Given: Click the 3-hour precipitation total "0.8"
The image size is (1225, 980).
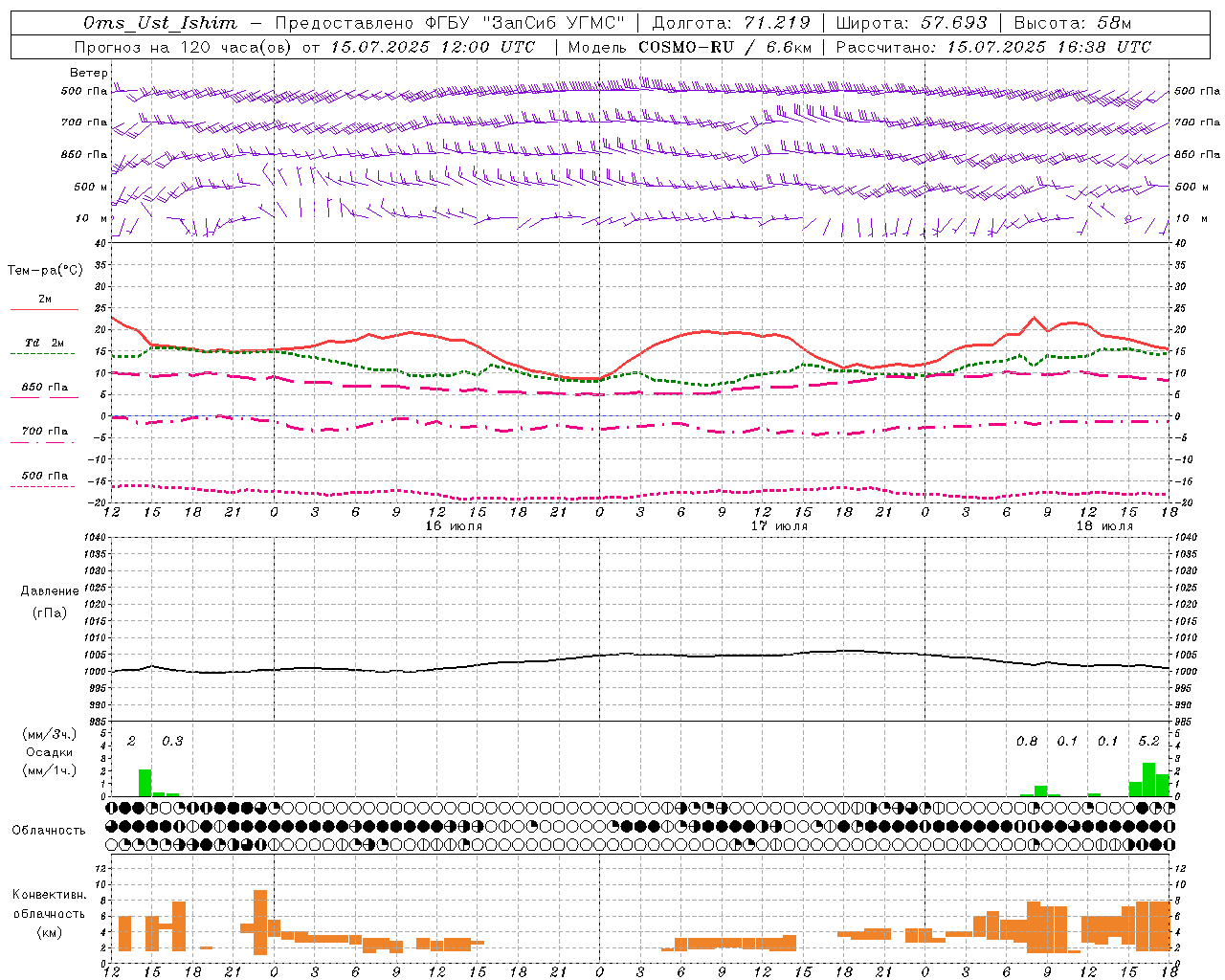Looking at the screenshot, I should (1027, 741).
